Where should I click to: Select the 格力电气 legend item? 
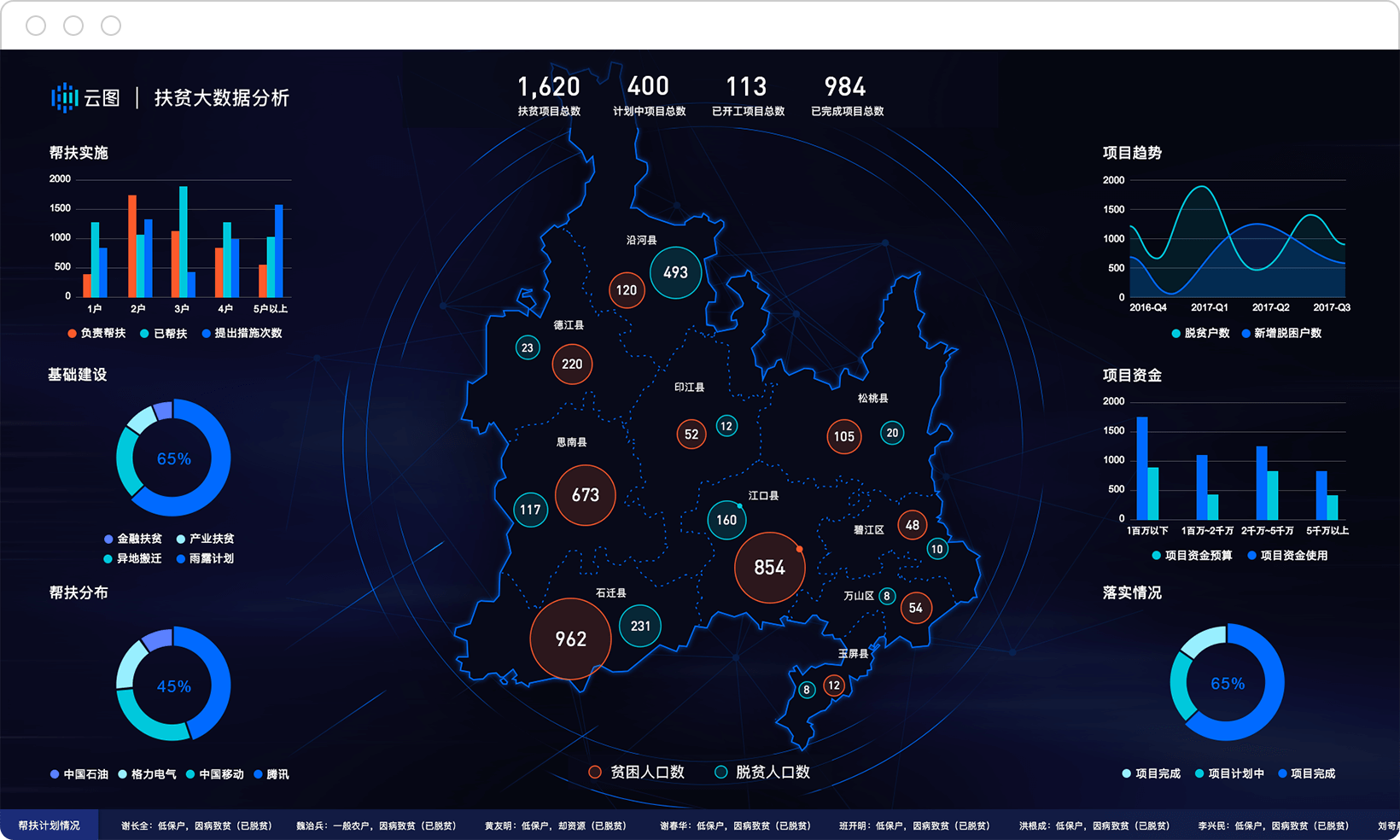pos(147,774)
